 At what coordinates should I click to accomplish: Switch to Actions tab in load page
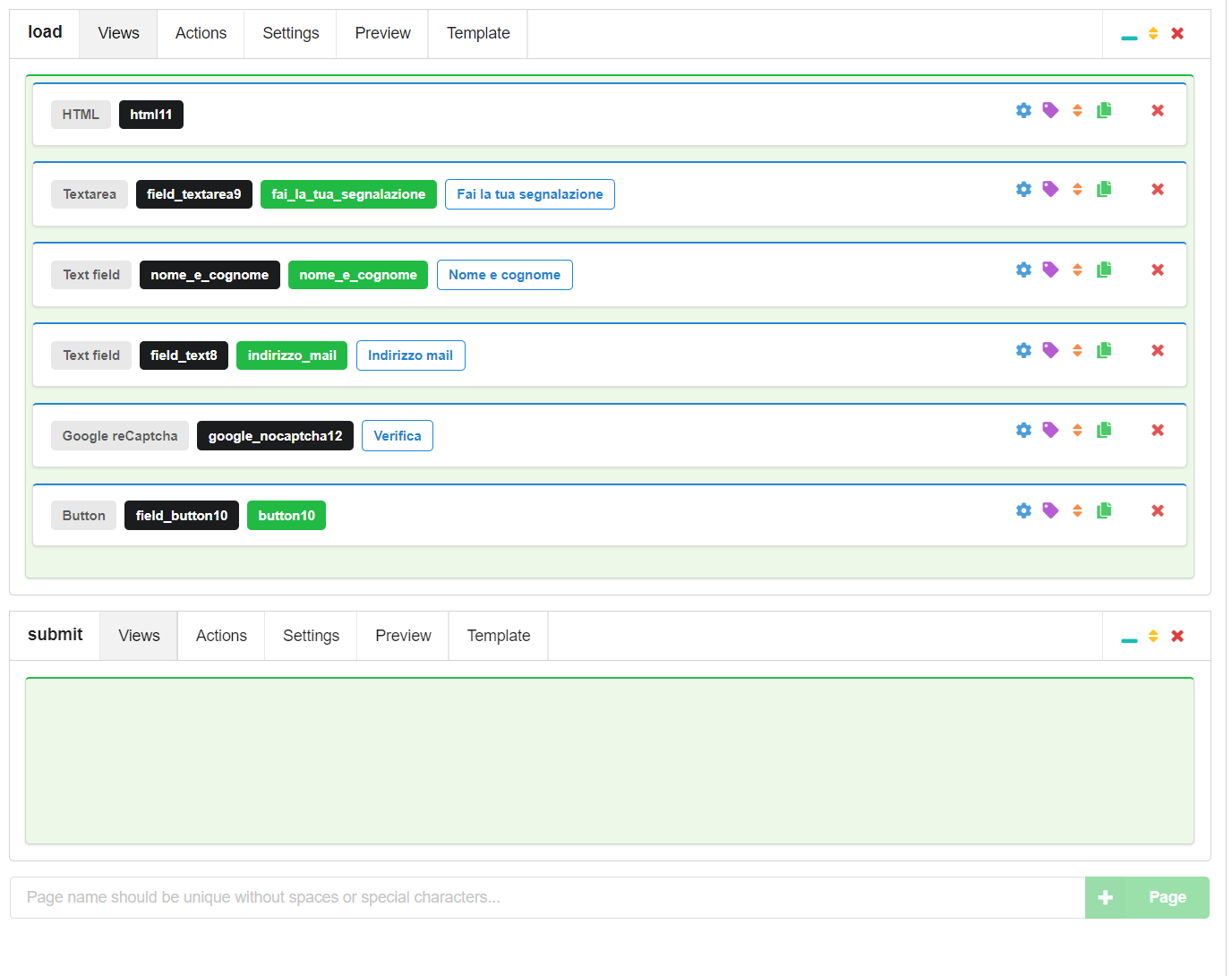[x=201, y=33]
